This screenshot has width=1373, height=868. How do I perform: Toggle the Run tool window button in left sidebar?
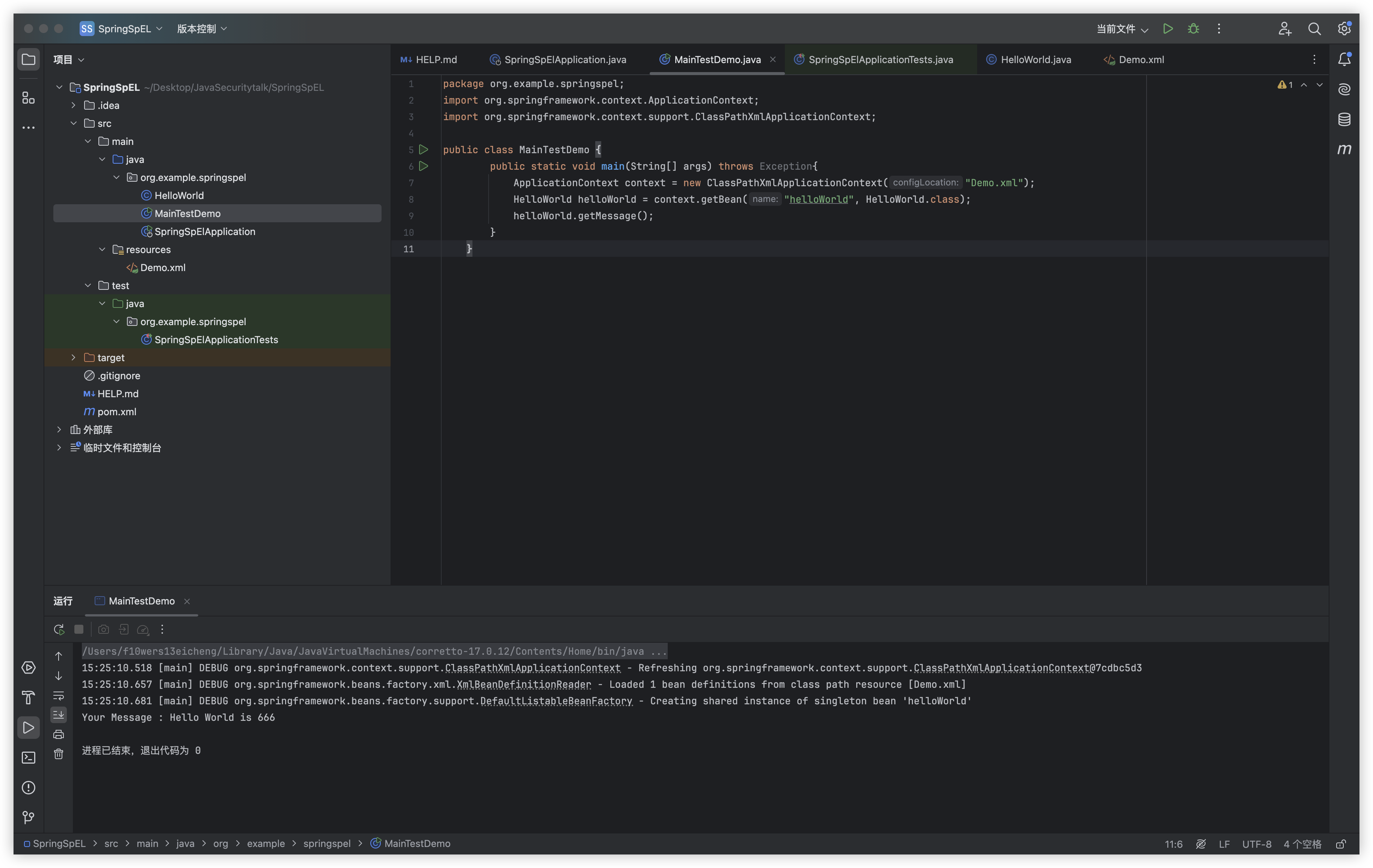click(28, 728)
